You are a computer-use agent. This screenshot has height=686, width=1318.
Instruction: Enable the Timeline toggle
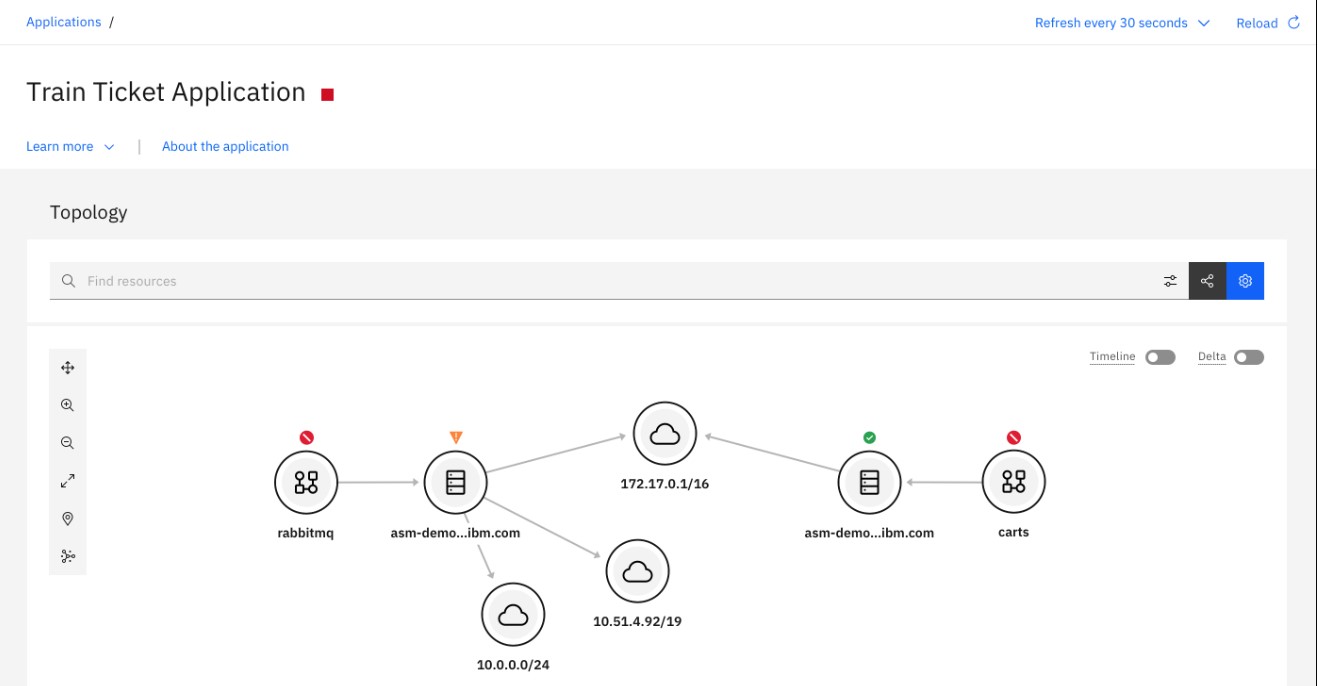(x=1160, y=357)
